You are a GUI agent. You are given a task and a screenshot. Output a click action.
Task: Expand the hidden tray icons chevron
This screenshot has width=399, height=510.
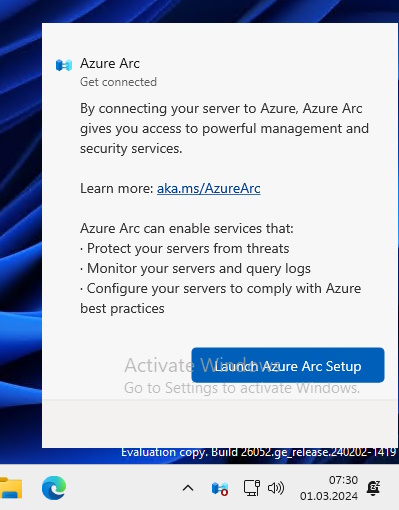[188, 488]
